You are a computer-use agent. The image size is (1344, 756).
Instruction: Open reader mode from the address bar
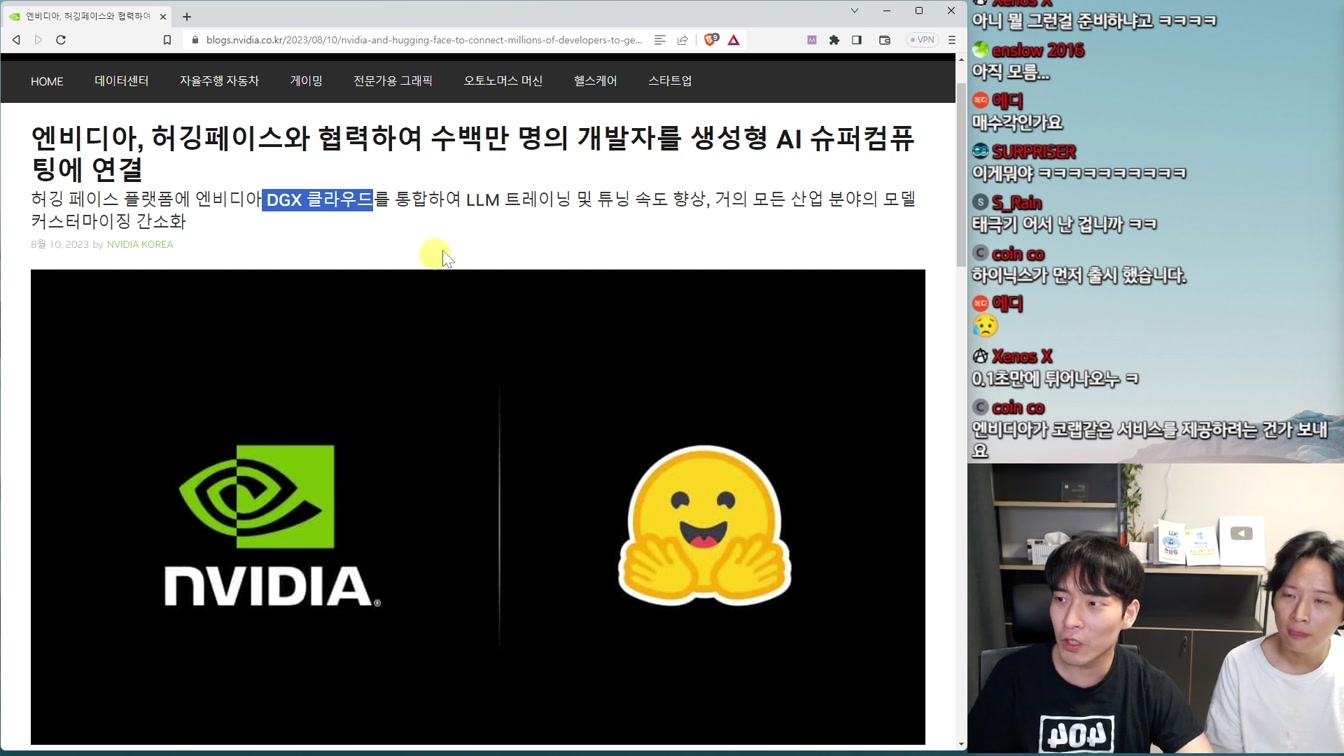660,40
